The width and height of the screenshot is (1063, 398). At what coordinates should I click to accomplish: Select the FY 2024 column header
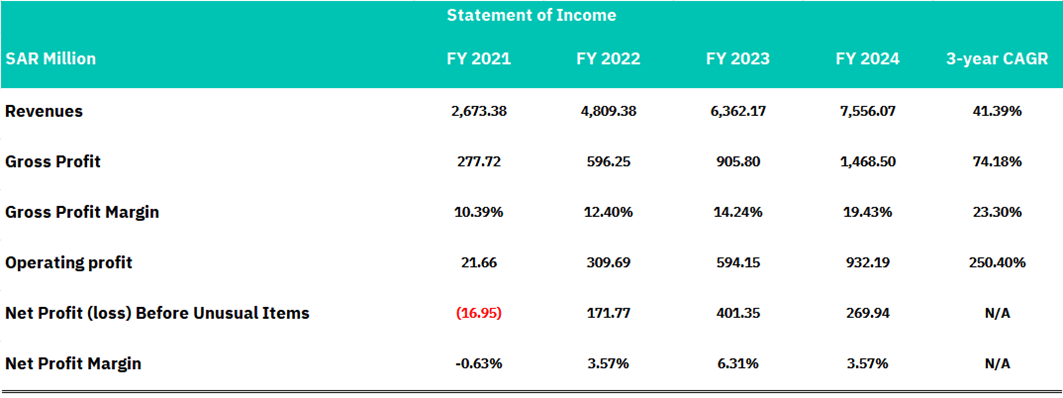click(x=868, y=59)
